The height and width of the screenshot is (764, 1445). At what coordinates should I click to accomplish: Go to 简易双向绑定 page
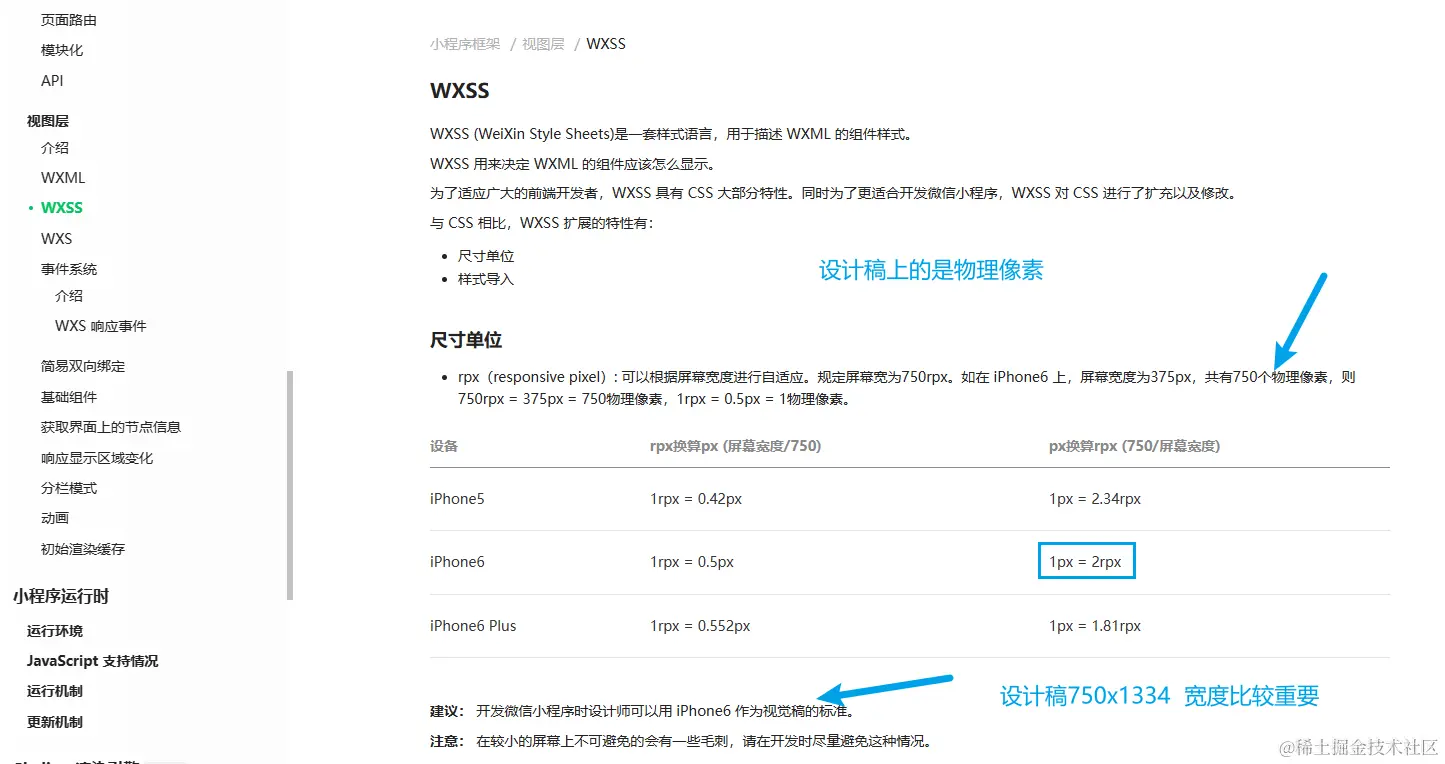pyautogui.click(x=83, y=366)
